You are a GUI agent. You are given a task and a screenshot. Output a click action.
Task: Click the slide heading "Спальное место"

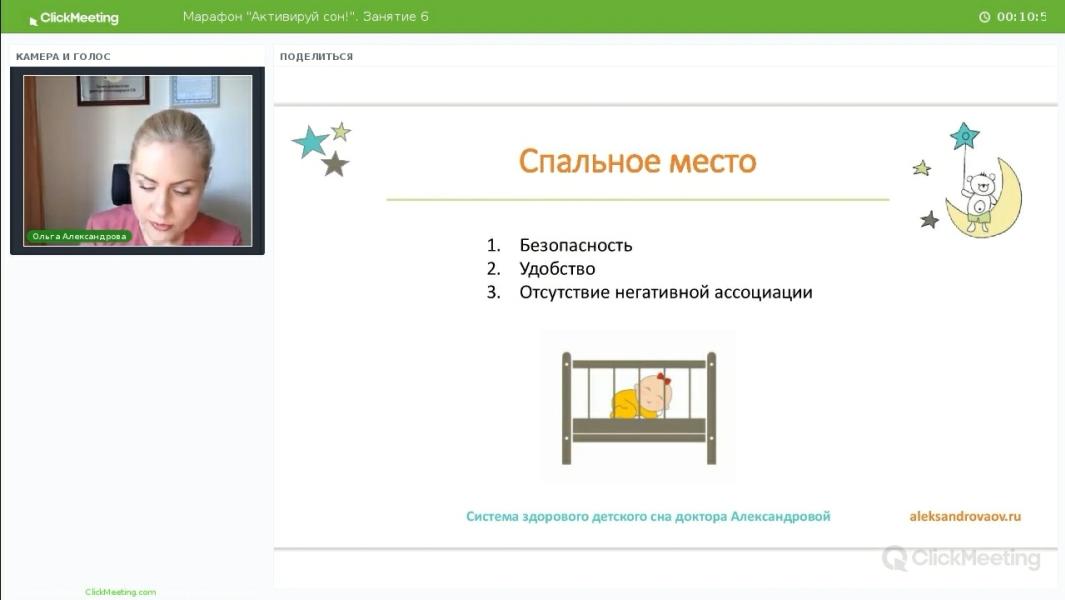click(x=637, y=161)
